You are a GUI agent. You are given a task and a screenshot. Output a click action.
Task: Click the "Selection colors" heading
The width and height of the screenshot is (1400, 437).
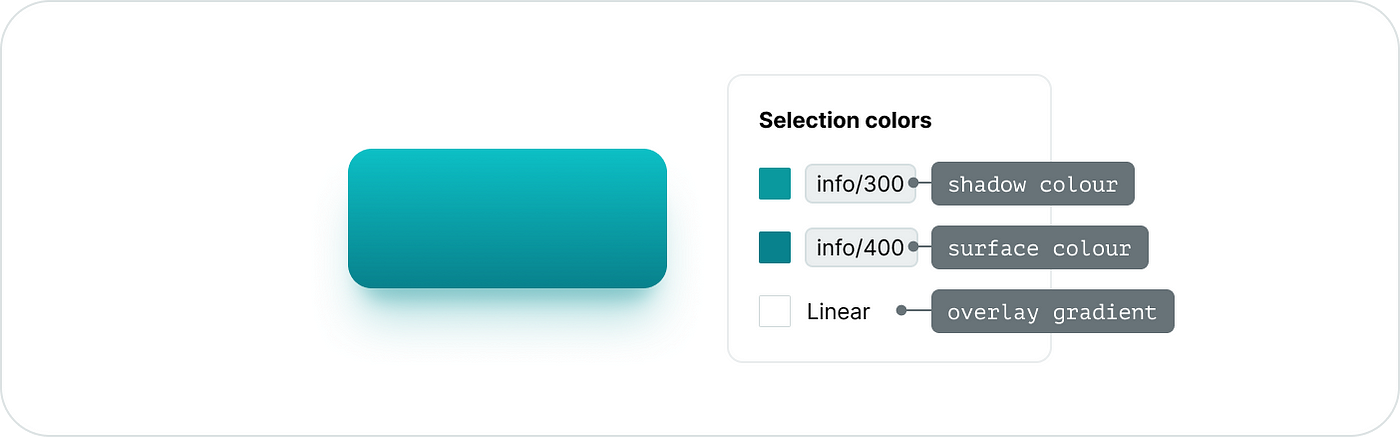tap(845, 121)
